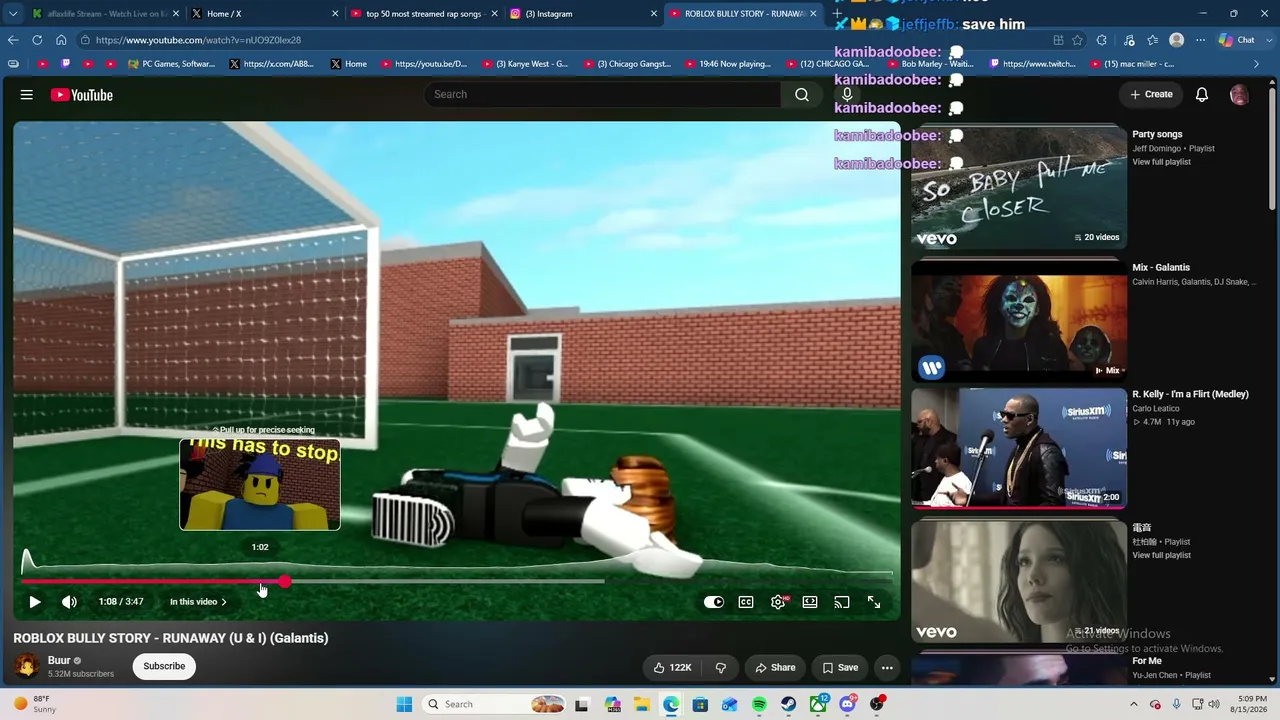Open the Buur channel avatar
This screenshot has height=720, width=1280.
tap(27, 666)
